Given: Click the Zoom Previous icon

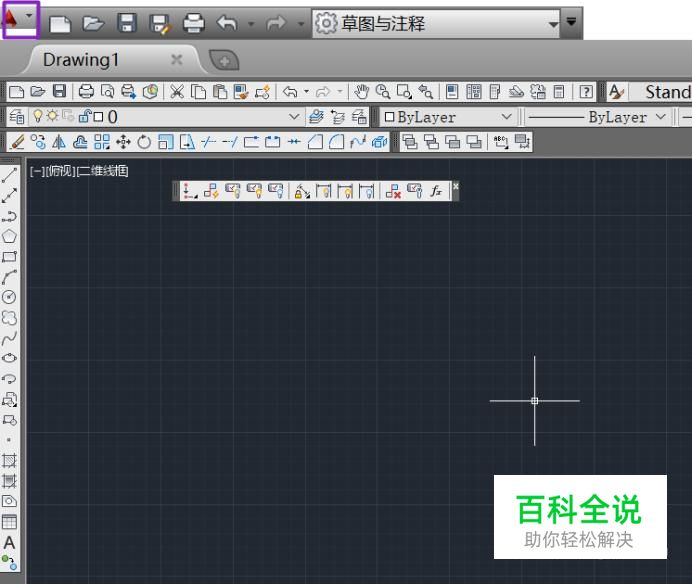Looking at the screenshot, I should (x=425, y=92).
